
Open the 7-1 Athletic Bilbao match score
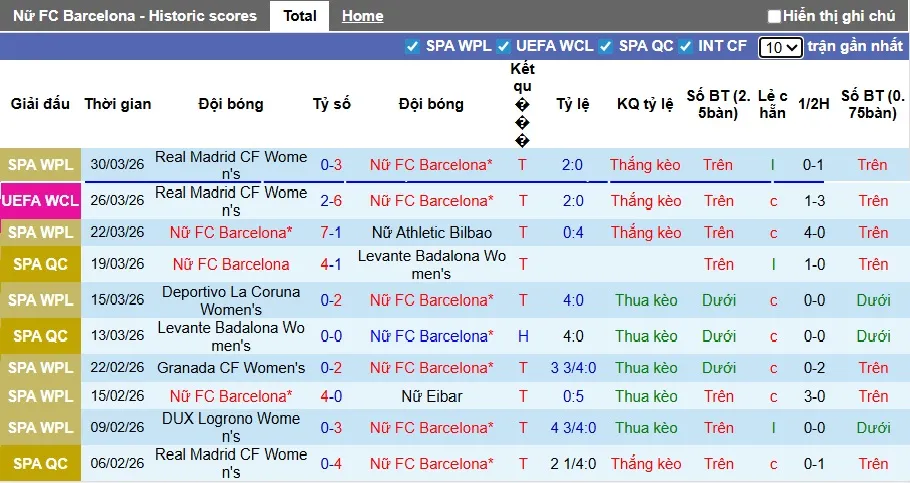pos(331,233)
